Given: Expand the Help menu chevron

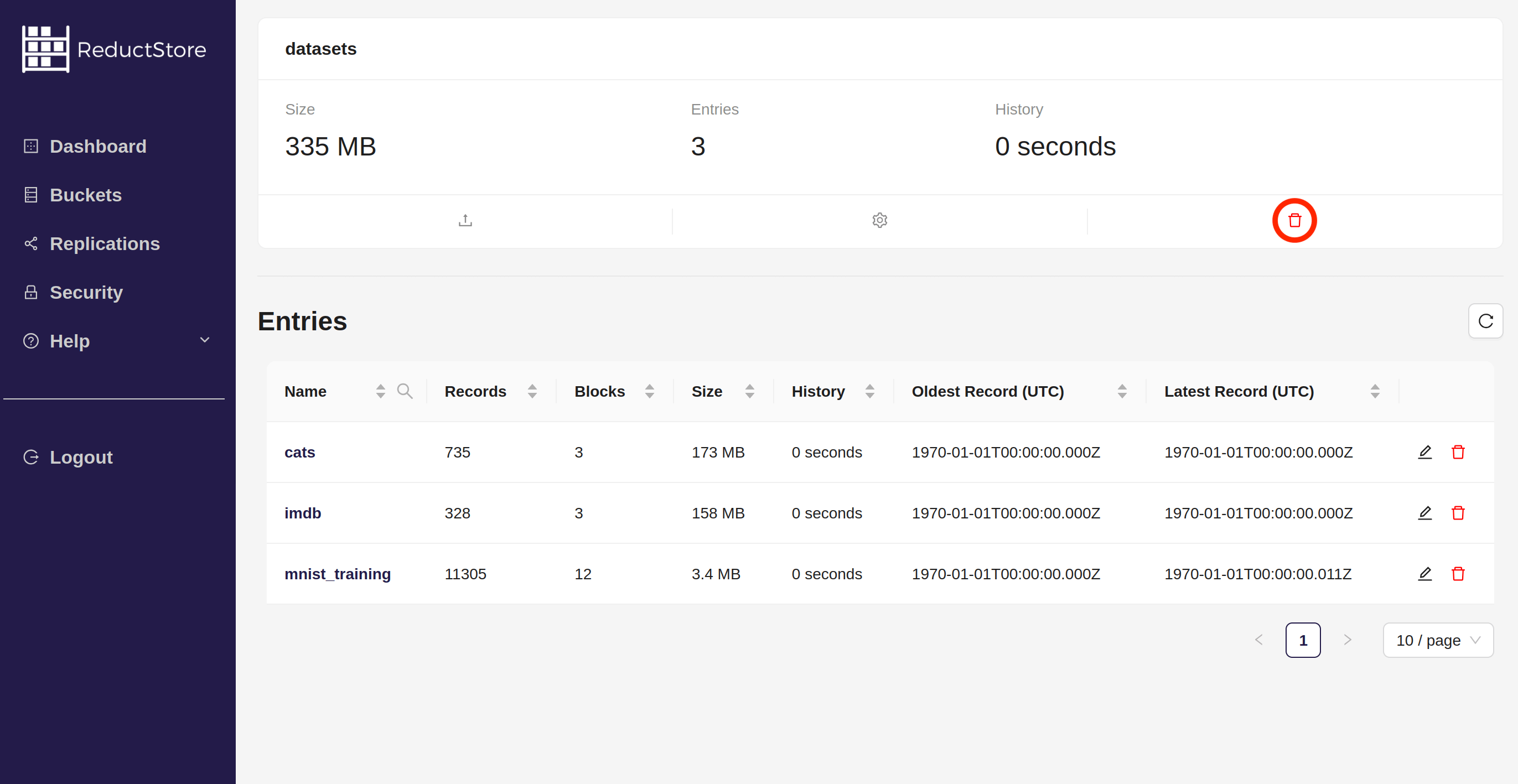Looking at the screenshot, I should (x=204, y=340).
